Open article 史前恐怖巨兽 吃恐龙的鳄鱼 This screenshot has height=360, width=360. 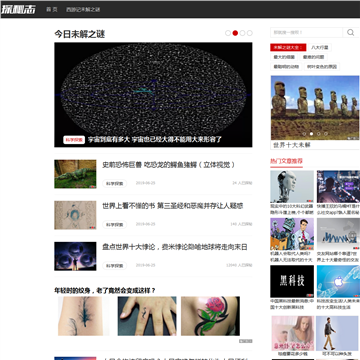169,165
